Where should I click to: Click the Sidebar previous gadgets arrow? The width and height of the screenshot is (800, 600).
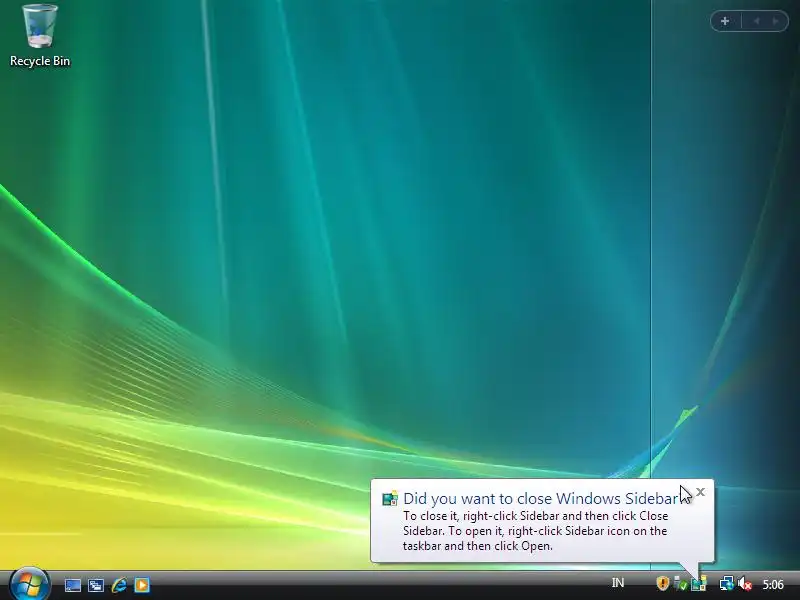click(757, 21)
